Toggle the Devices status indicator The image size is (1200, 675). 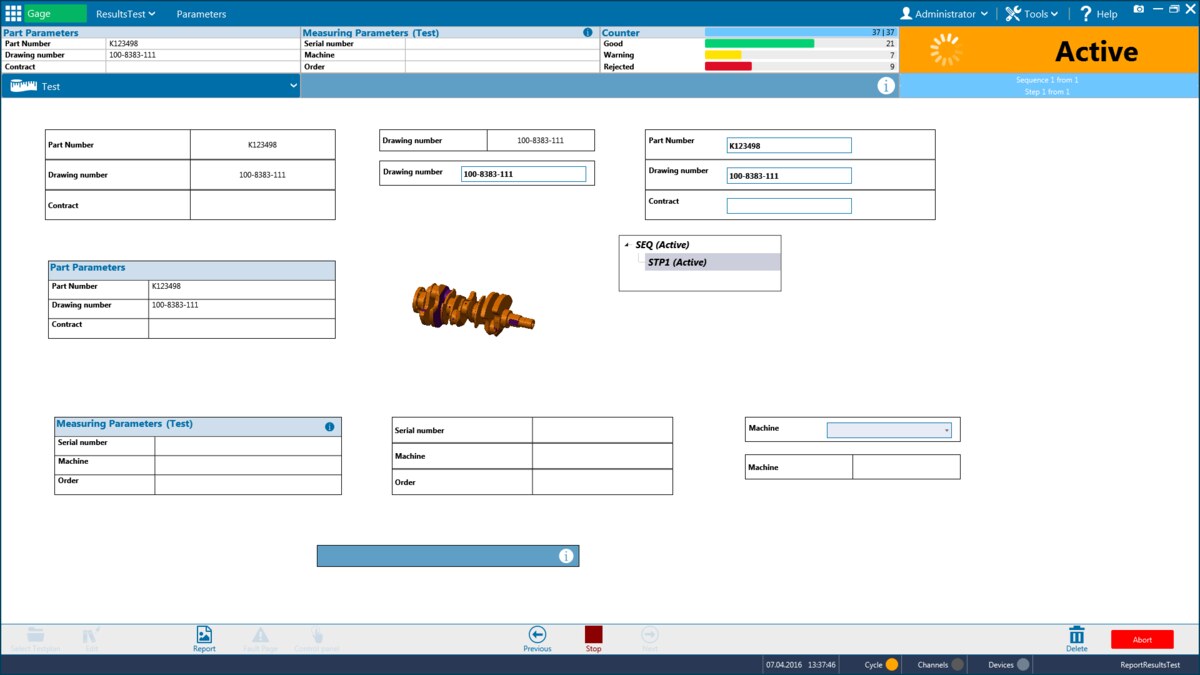1025,663
